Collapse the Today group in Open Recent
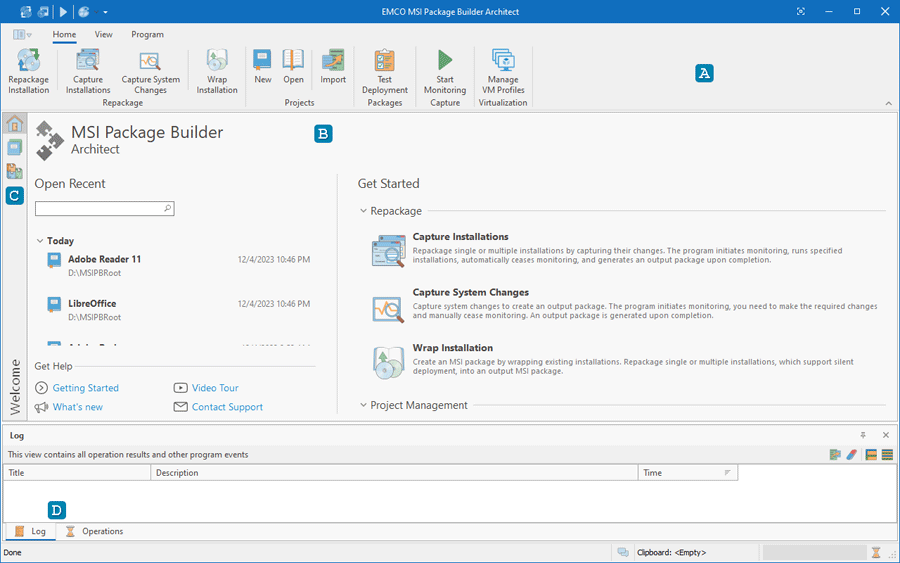The height and width of the screenshot is (563, 900). 40,241
